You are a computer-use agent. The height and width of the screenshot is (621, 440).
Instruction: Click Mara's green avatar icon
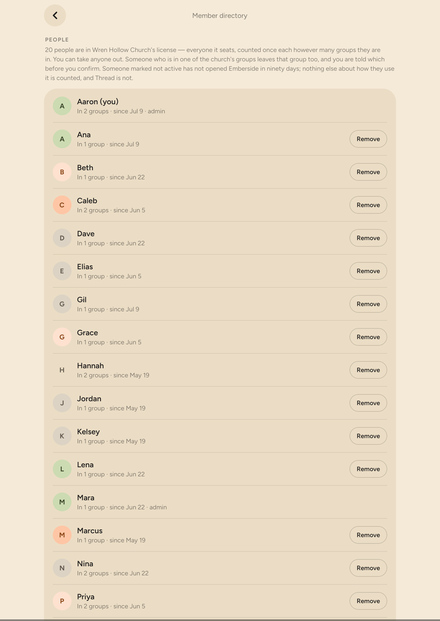point(62,502)
